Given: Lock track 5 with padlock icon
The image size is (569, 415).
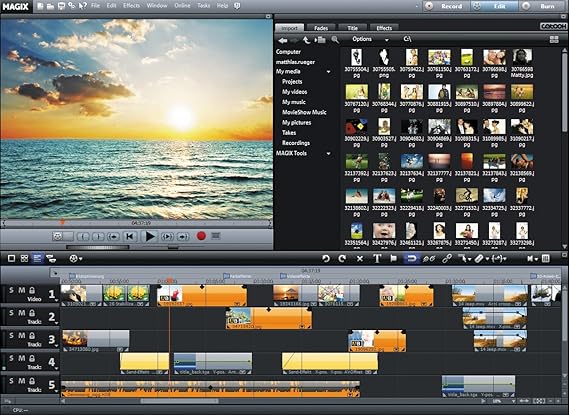Looking at the screenshot, I should point(32,381).
